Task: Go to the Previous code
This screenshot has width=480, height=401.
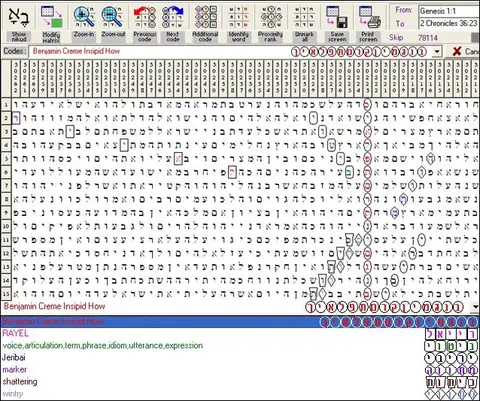Action: (145, 23)
